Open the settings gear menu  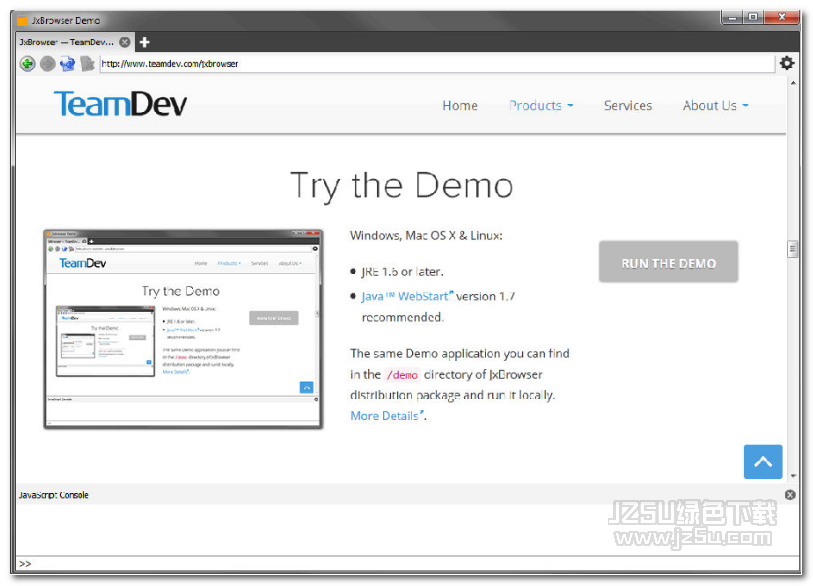(x=787, y=63)
